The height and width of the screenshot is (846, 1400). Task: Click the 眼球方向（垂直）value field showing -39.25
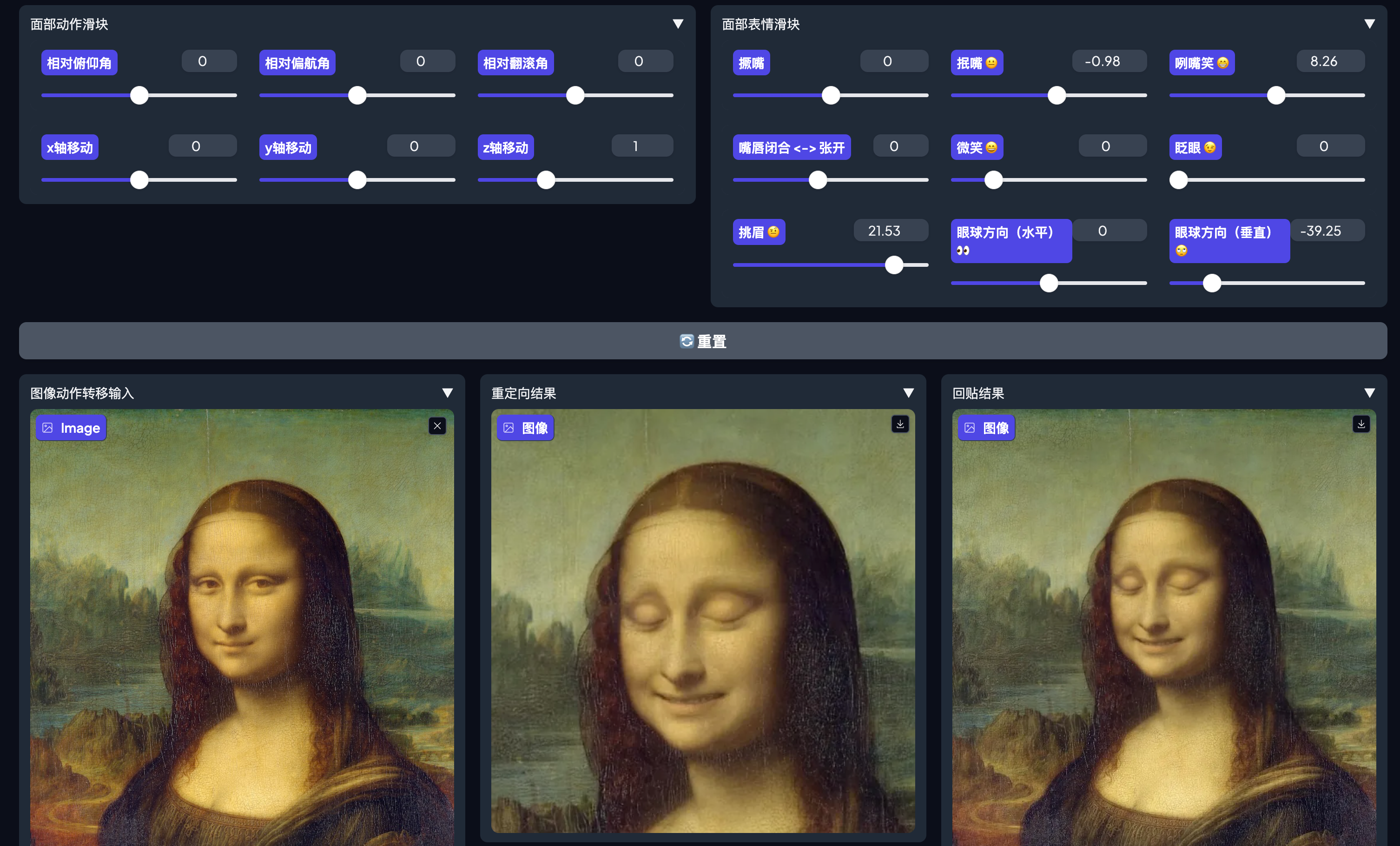pos(1327,231)
